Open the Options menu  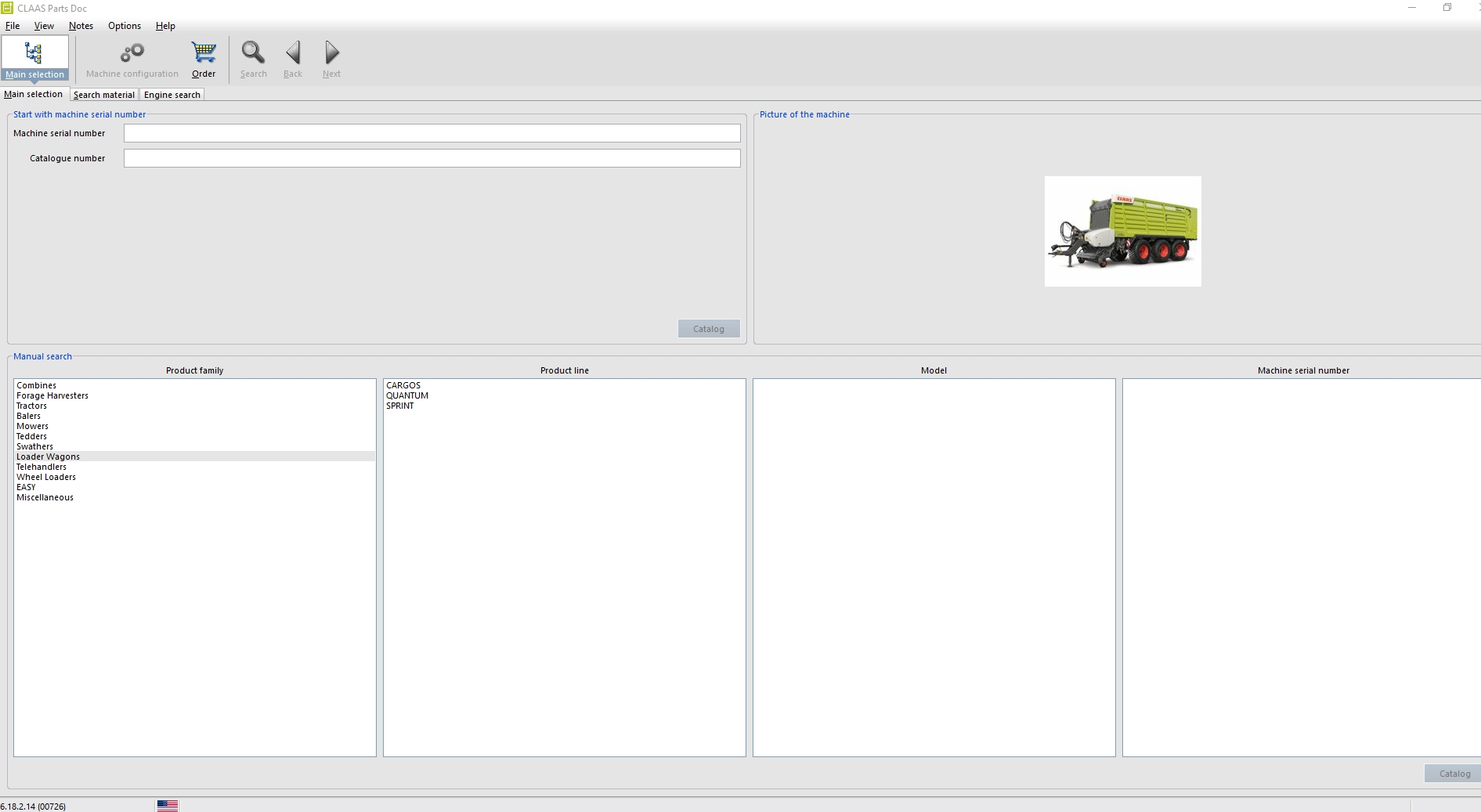click(x=124, y=26)
